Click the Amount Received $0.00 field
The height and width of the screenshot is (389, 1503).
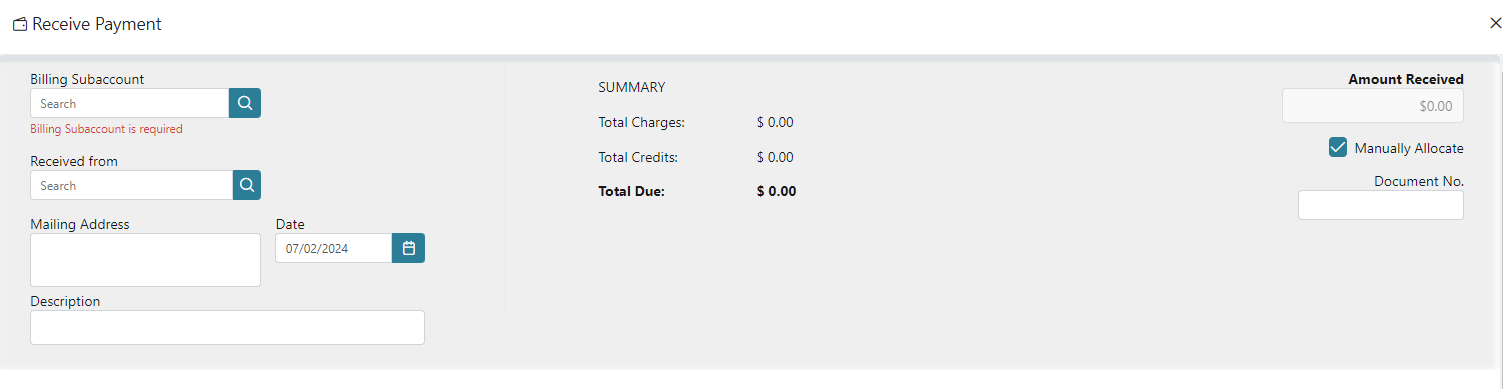pyautogui.click(x=1373, y=105)
